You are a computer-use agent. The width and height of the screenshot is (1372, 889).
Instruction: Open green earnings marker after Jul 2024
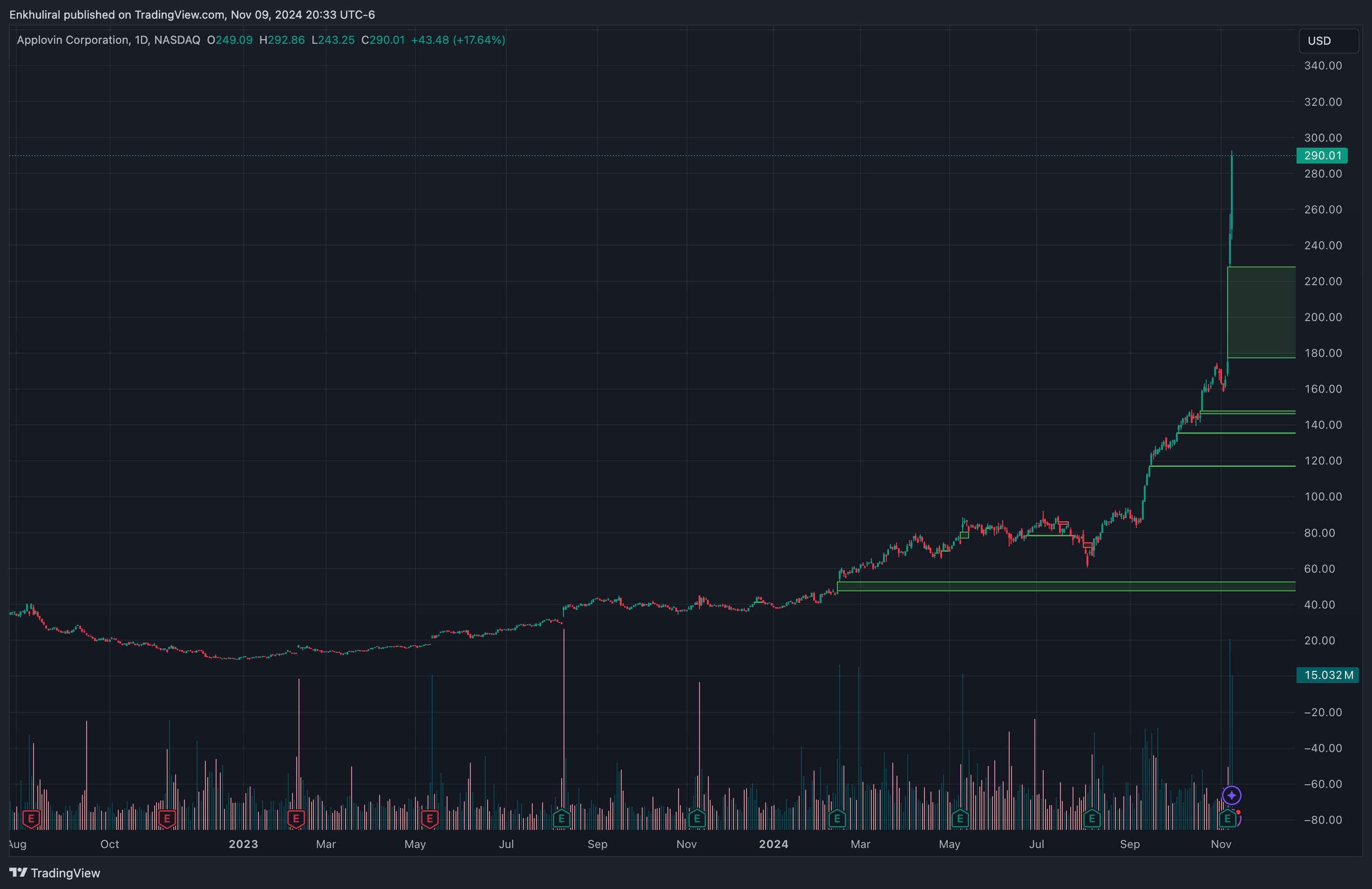(x=1092, y=818)
